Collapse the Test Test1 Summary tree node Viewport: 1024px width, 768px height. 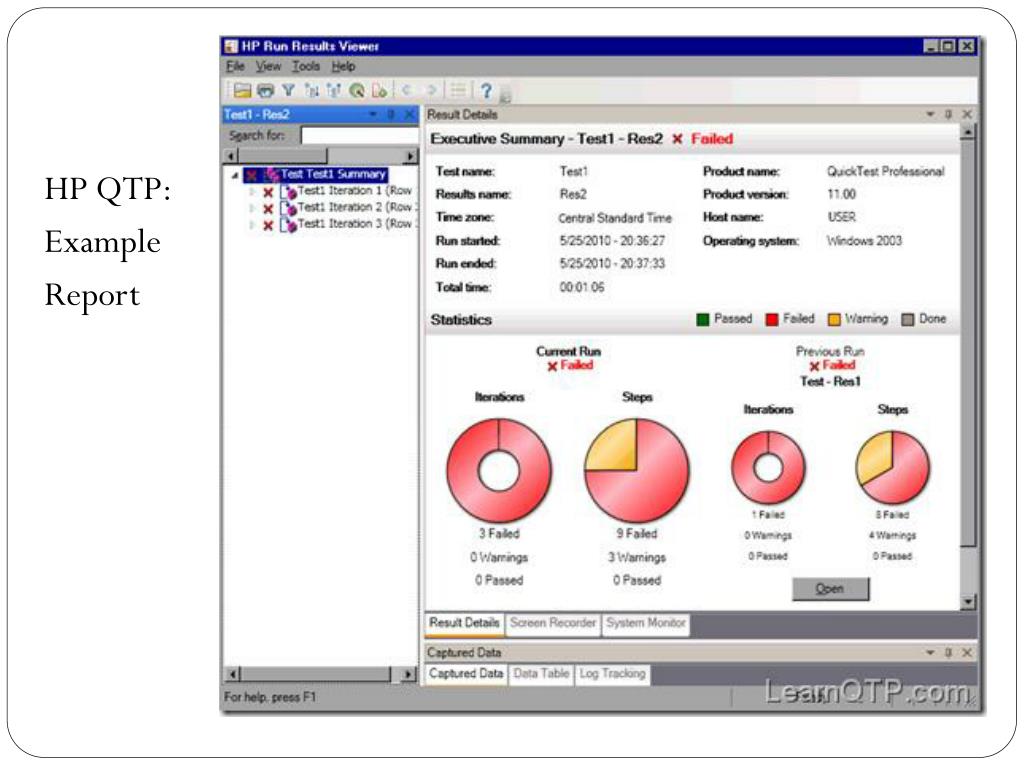click(235, 175)
